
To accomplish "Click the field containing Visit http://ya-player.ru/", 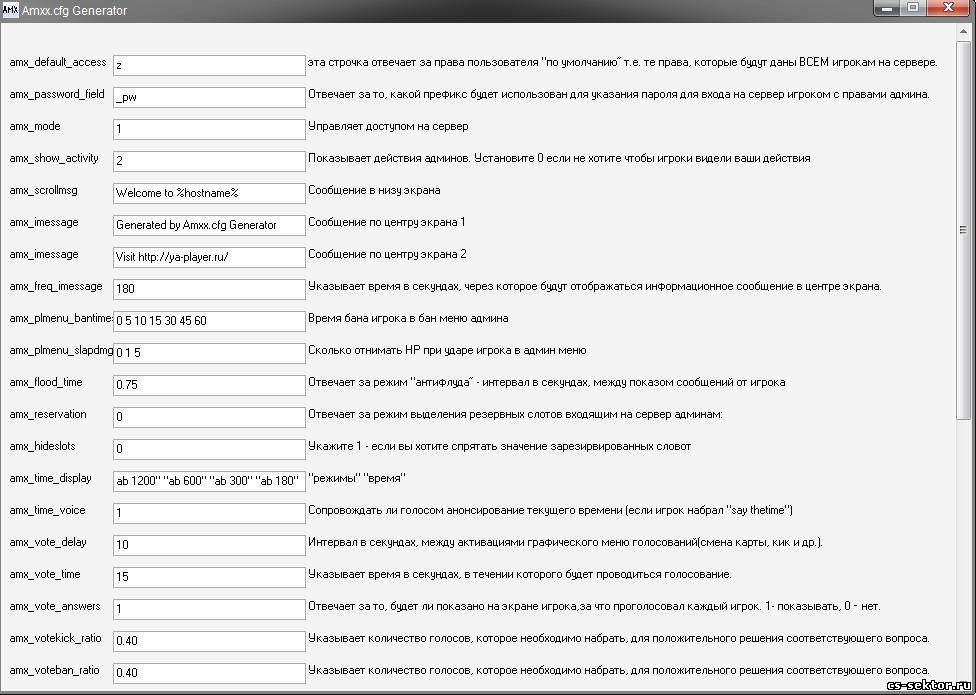I will tap(209, 257).
